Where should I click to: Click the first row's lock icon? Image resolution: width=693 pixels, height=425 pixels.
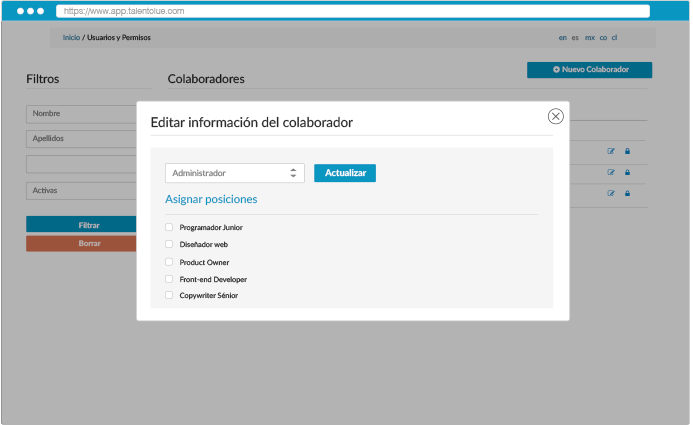pyautogui.click(x=628, y=152)
